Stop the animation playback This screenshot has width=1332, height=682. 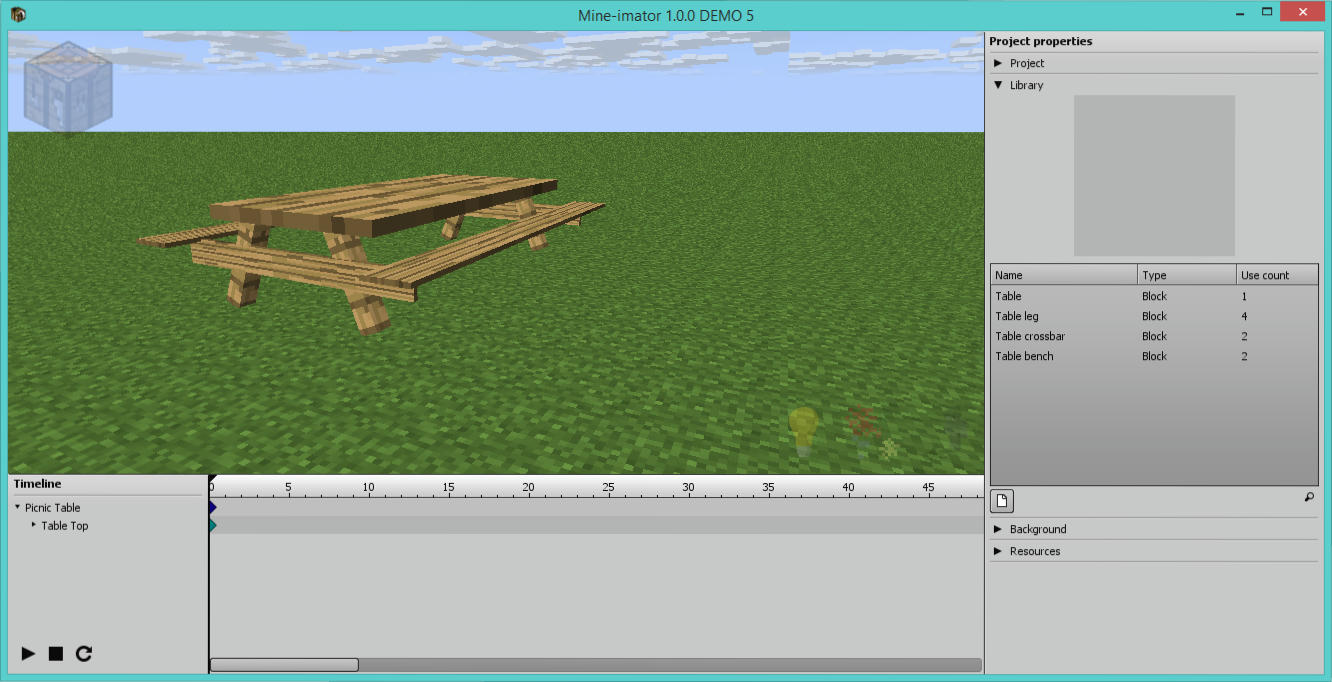pyautogui.click(x=56, y=654)
